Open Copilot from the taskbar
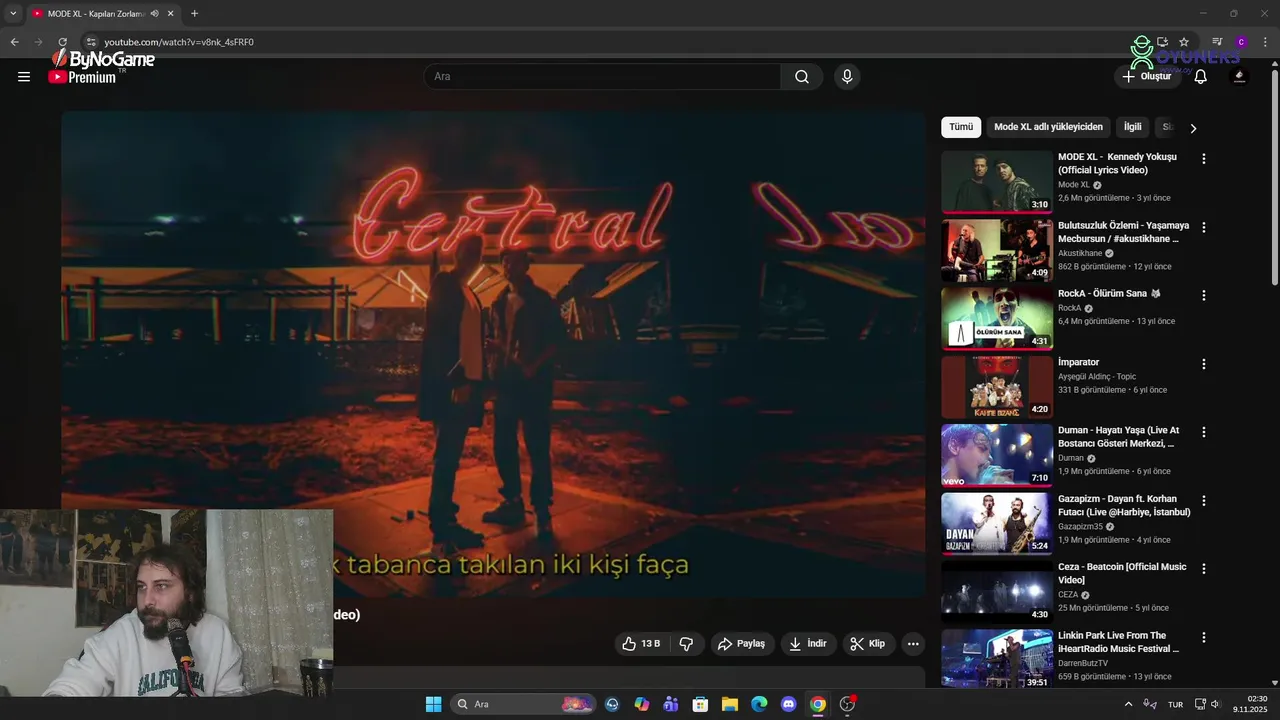Image resolution: width=1280 pixels, height=720 pixels. click(x=642, y=704)
